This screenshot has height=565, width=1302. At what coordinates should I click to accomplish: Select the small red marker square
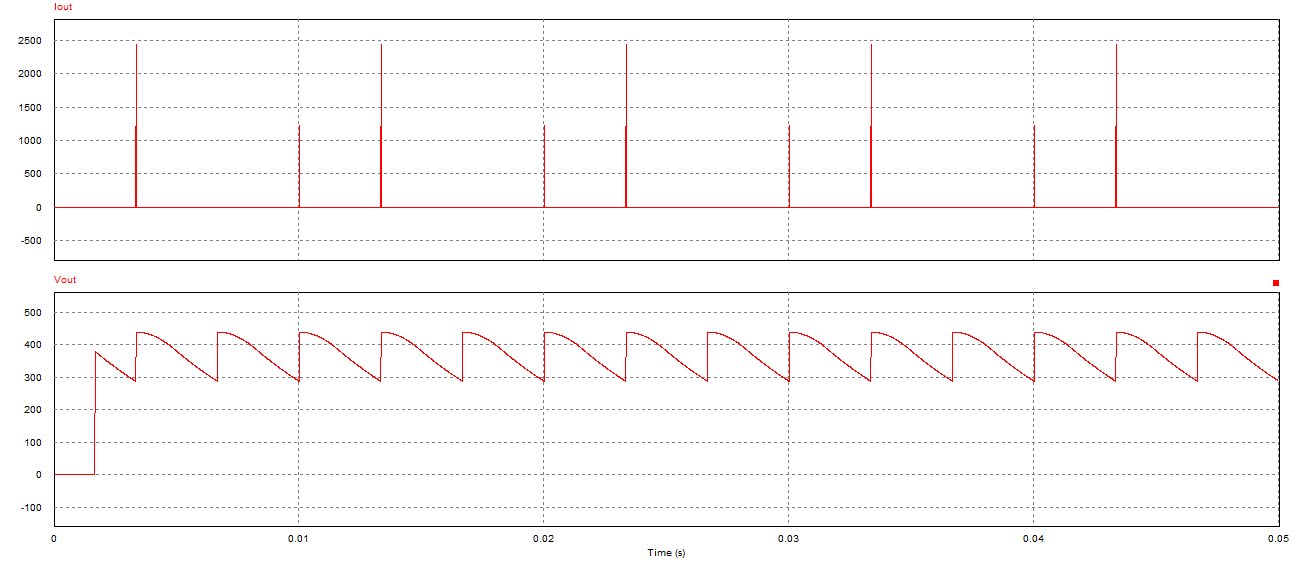(1276, 283)
